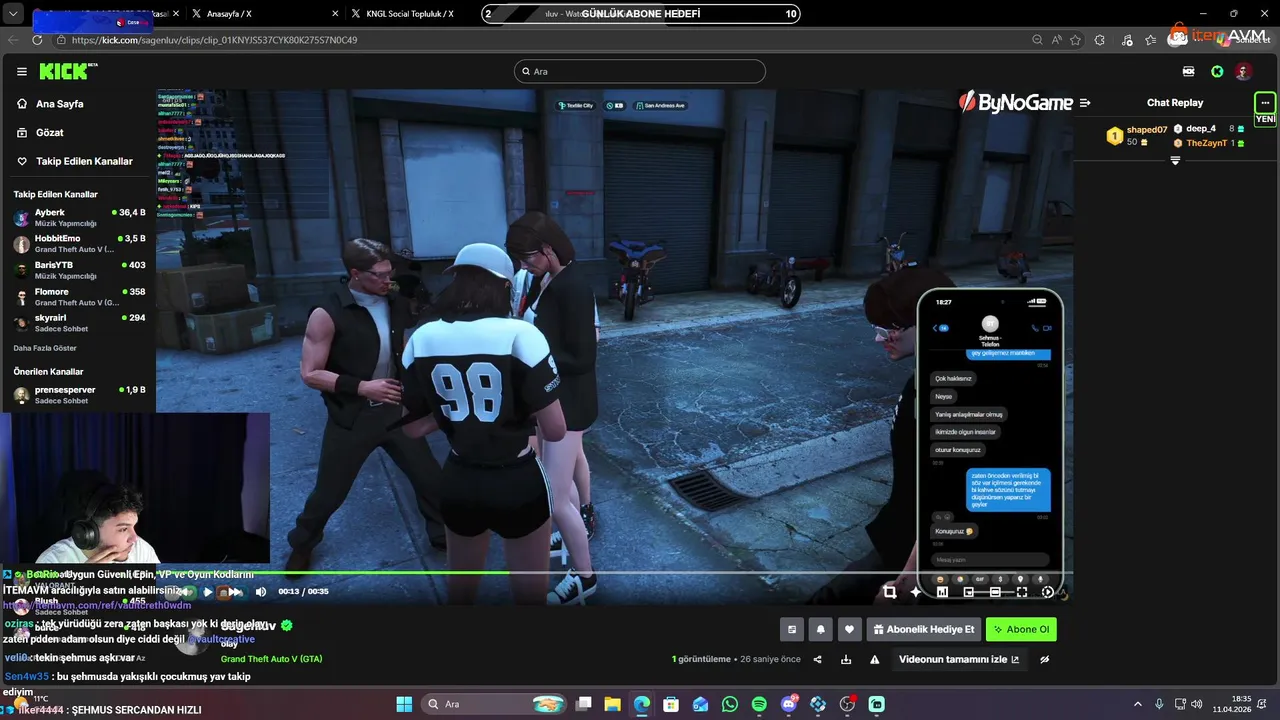Image resolution: width=1280 pixels, height=720 pixels.
Task: Toggle fullscreen for the clip
Action: (1021, 592)
